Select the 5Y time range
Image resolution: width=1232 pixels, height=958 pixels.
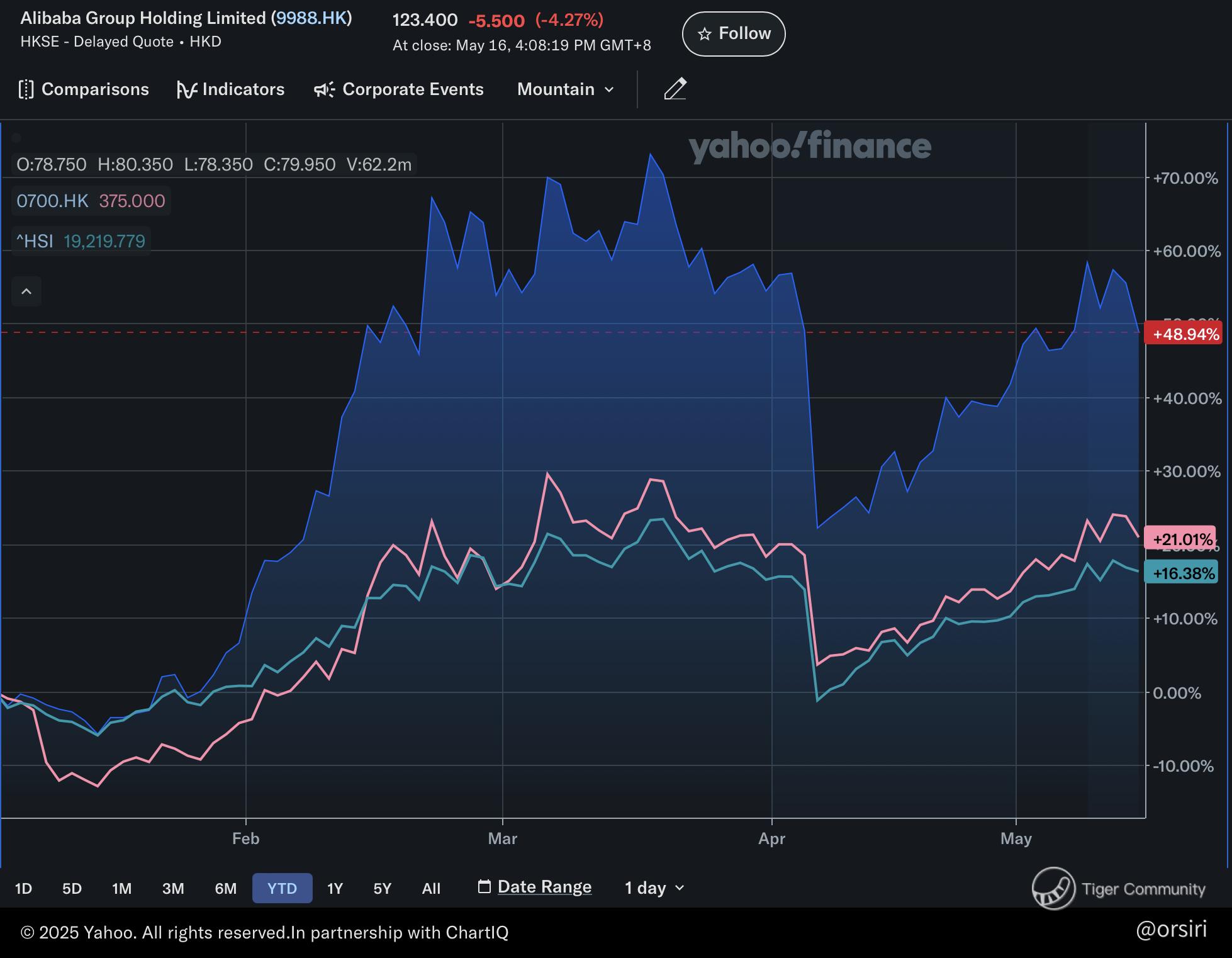[x=382, y=888]
